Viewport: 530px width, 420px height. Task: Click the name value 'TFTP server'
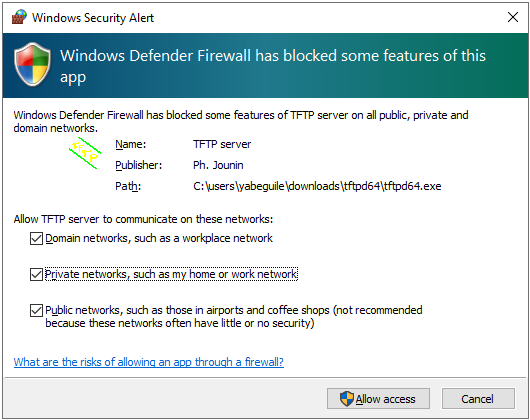coord(222,144)
